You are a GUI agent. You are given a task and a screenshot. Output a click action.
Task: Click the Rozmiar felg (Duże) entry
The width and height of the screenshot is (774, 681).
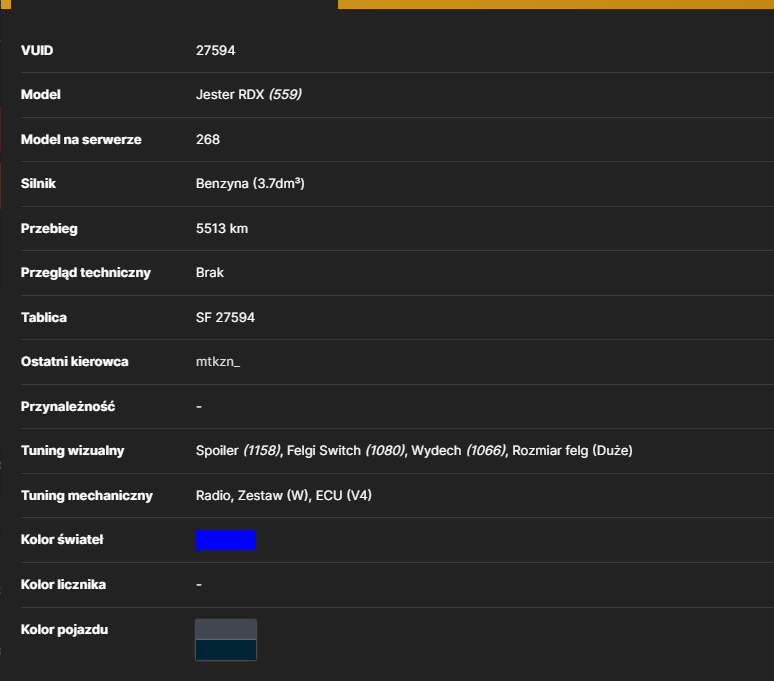(572, 451)
